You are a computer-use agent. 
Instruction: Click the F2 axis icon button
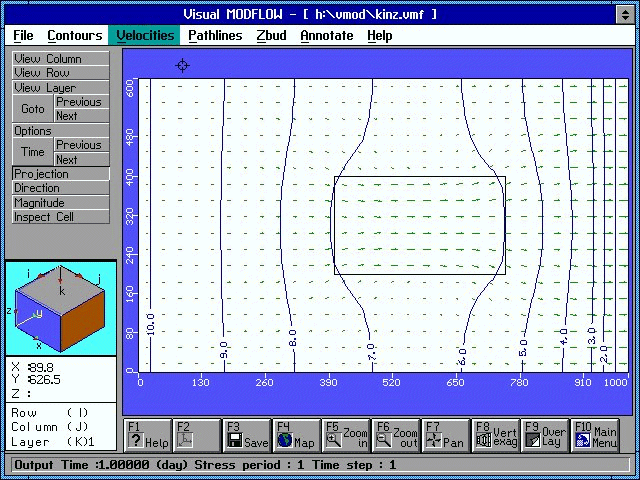[185, 441]
